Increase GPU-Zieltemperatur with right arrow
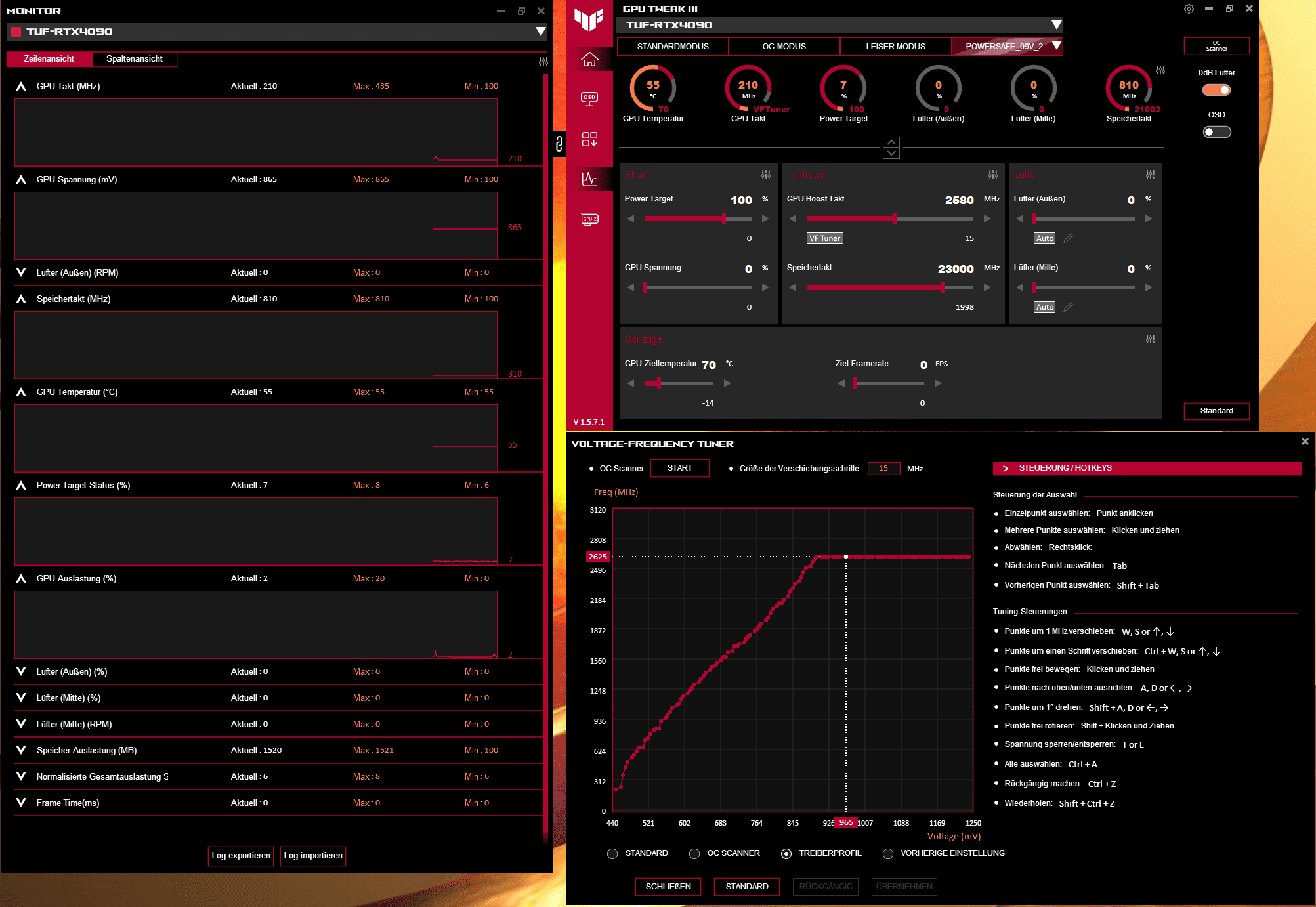This screenshot has width=1316, height=907. pyautogui.click(x=727, y=383)
